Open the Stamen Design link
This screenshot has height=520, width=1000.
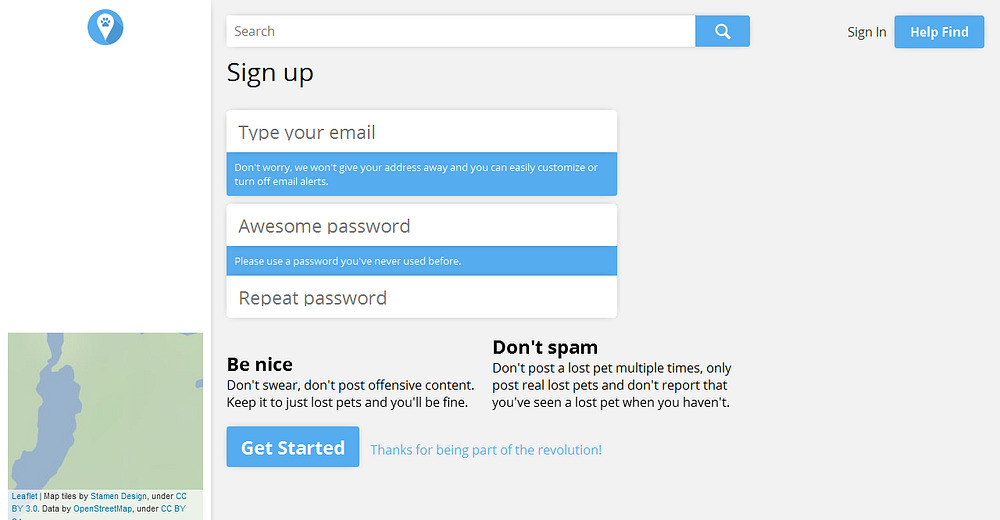(119, 496)
